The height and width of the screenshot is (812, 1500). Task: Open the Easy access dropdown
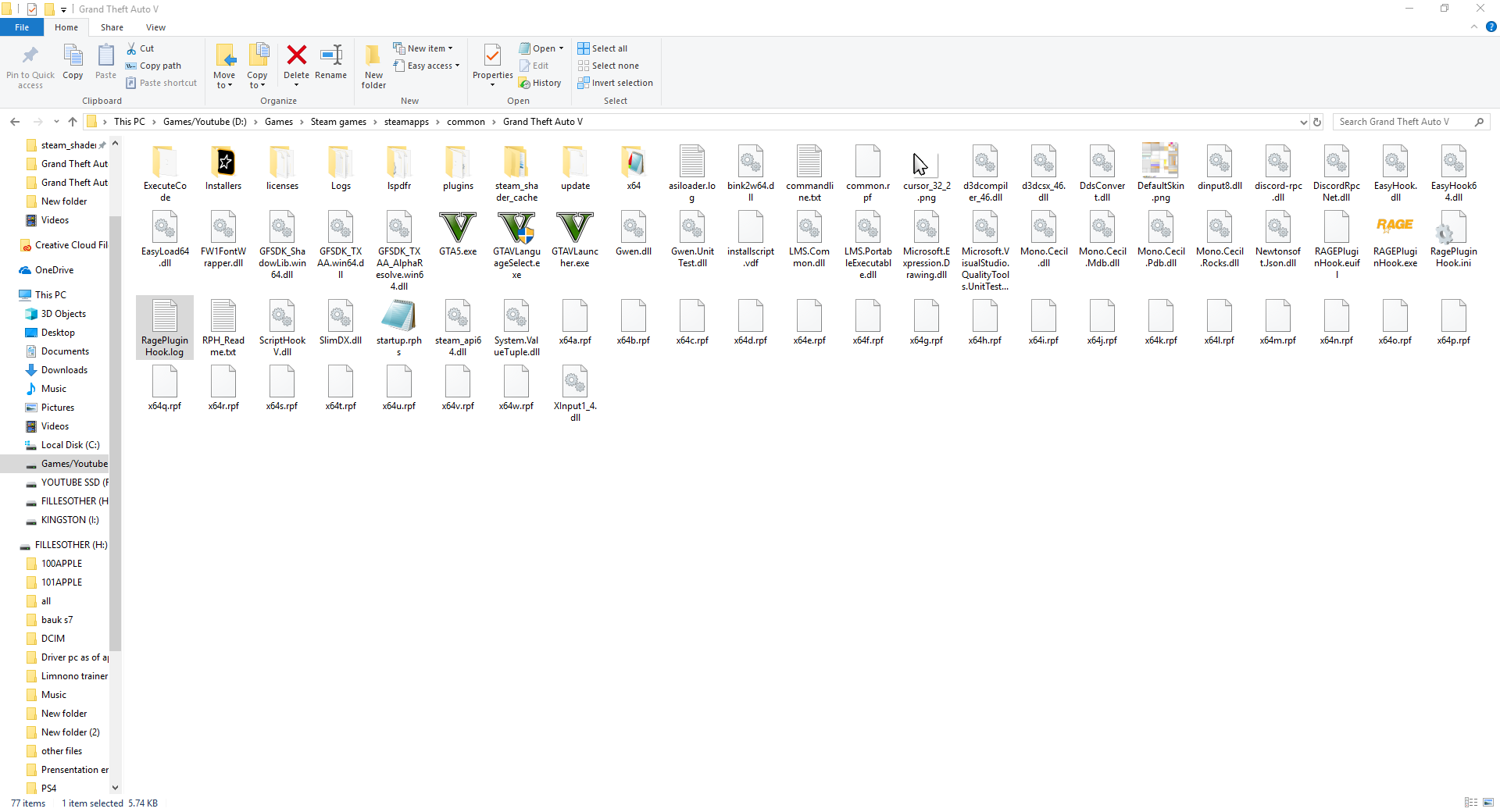click(x=427, y=66)
